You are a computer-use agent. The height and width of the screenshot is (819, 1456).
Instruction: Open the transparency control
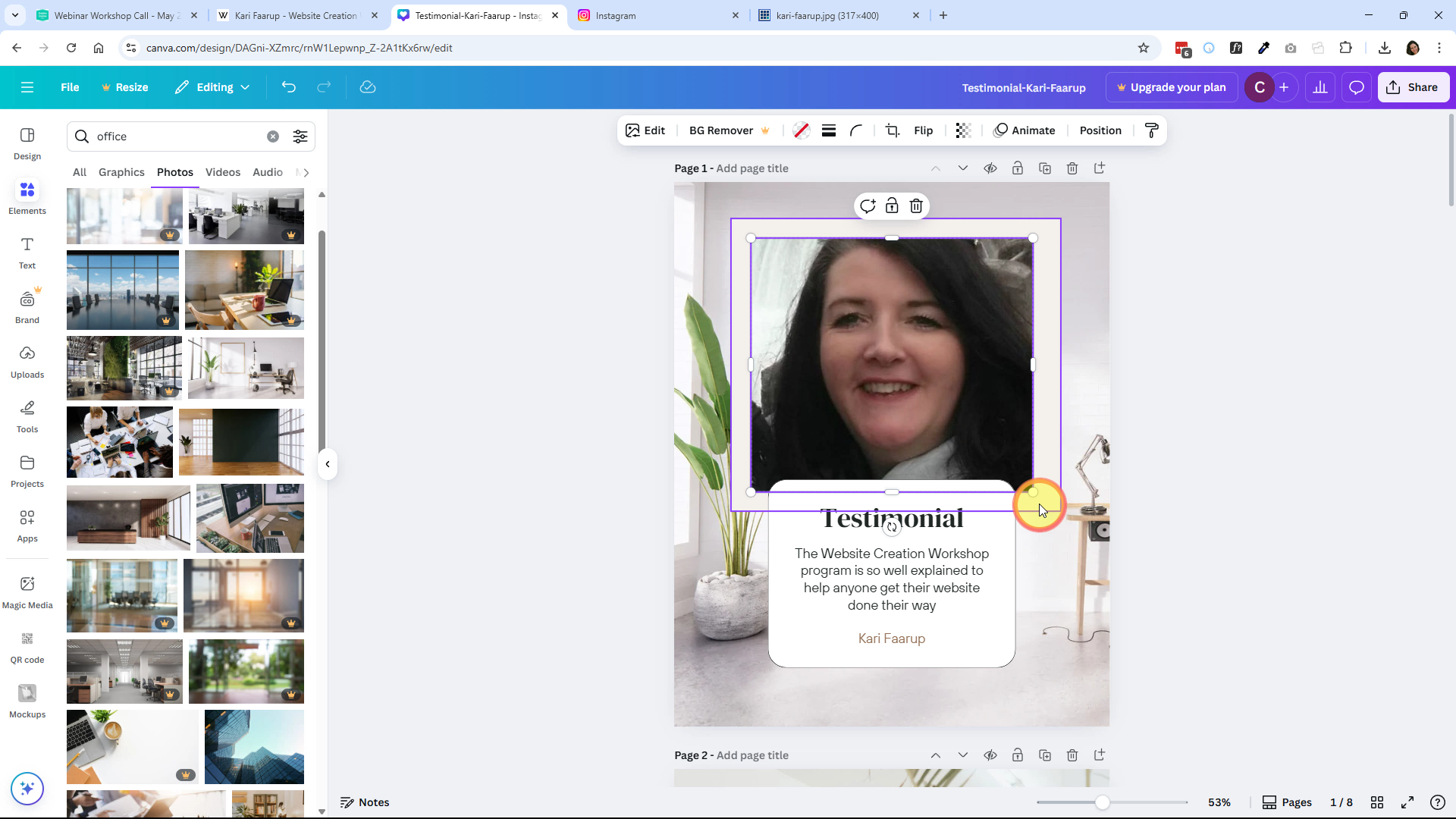click(x=963, y=130)
